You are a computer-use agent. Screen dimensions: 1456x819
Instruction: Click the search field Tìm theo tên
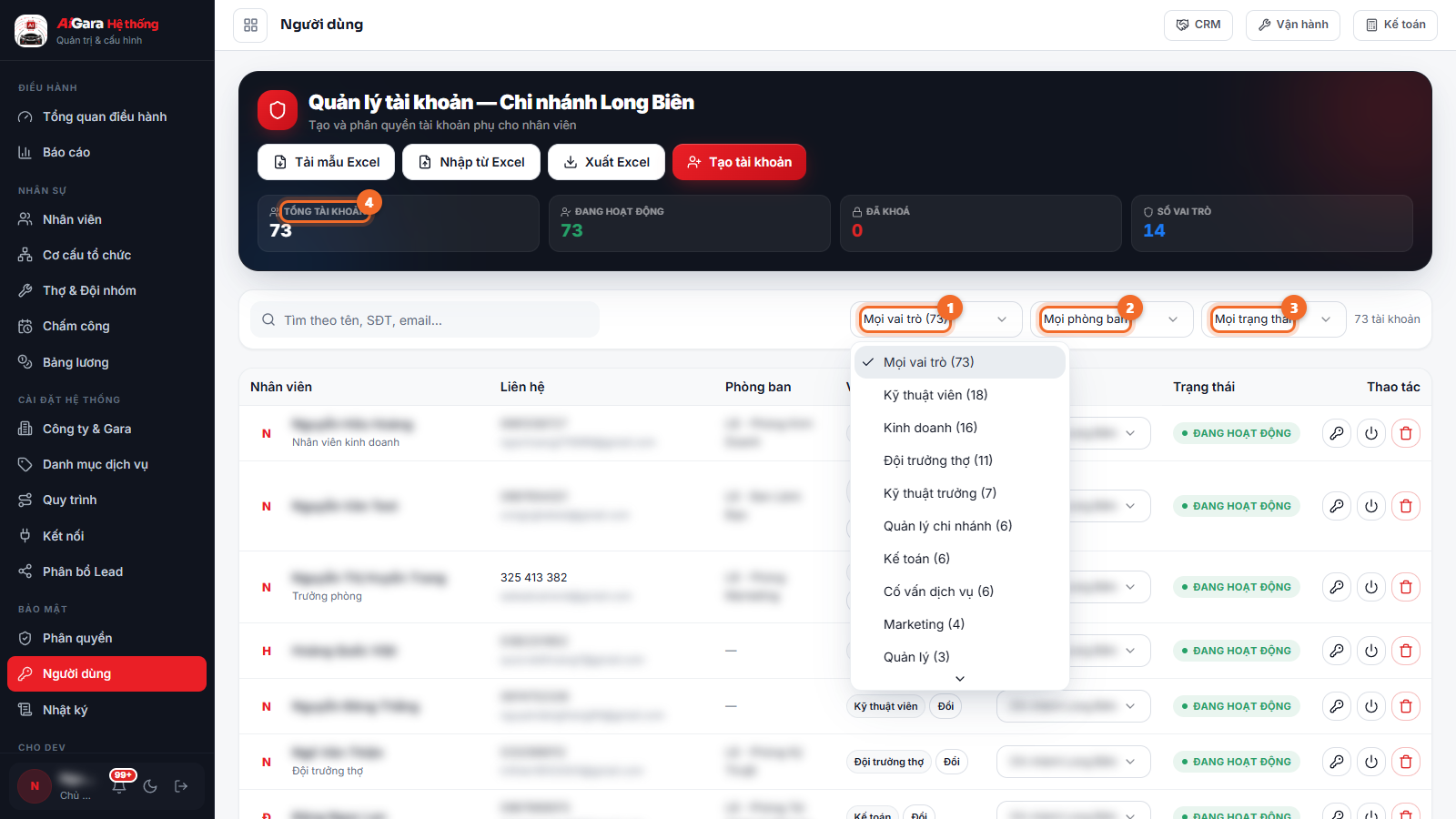tap(425, 319)
